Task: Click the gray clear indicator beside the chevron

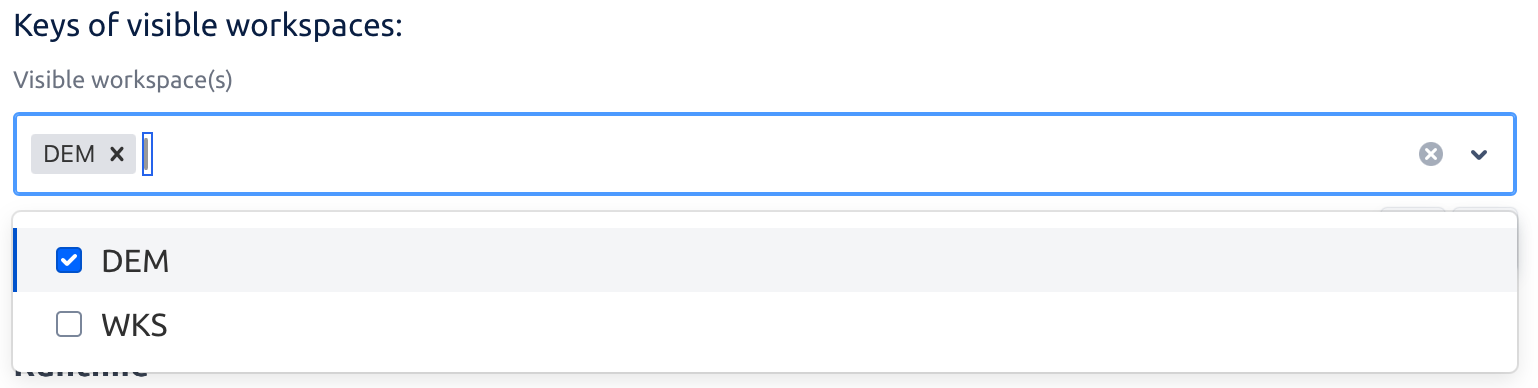Action: (x=1431, y=154)
